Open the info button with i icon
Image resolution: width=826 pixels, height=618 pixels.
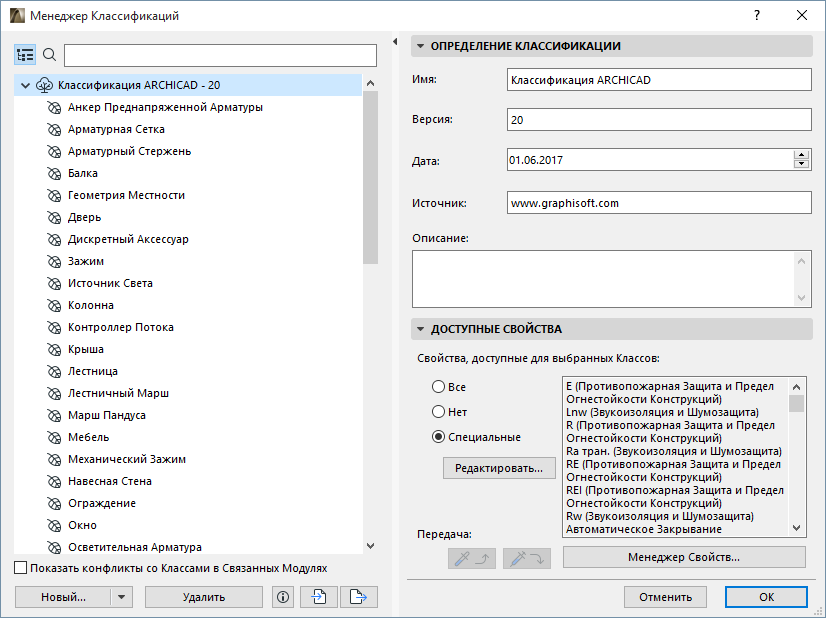(x=283, y=597)
